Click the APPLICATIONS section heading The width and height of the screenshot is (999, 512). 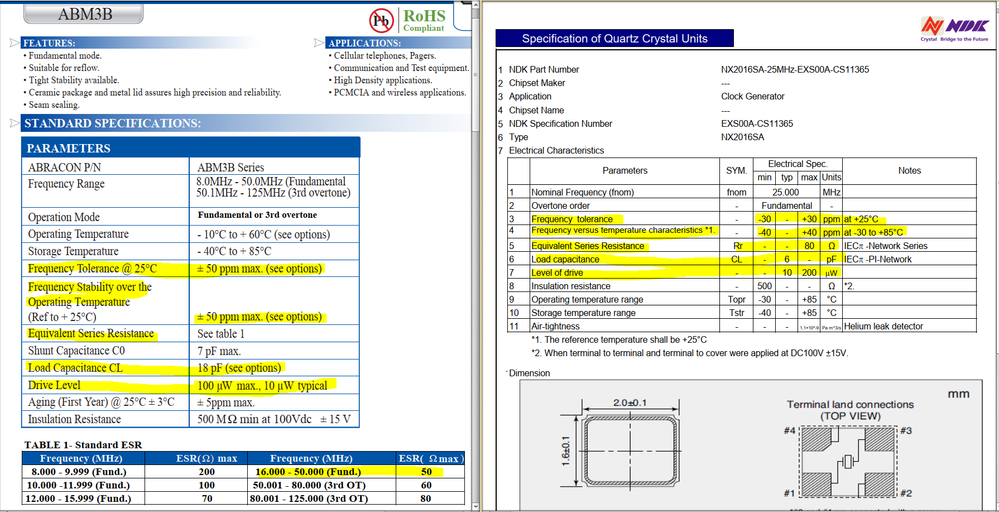364,43
